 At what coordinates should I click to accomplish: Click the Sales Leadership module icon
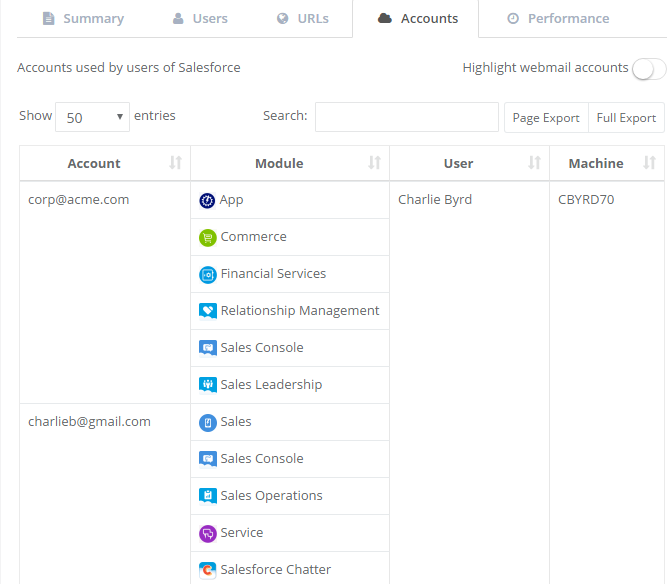(x=207, y=385)
